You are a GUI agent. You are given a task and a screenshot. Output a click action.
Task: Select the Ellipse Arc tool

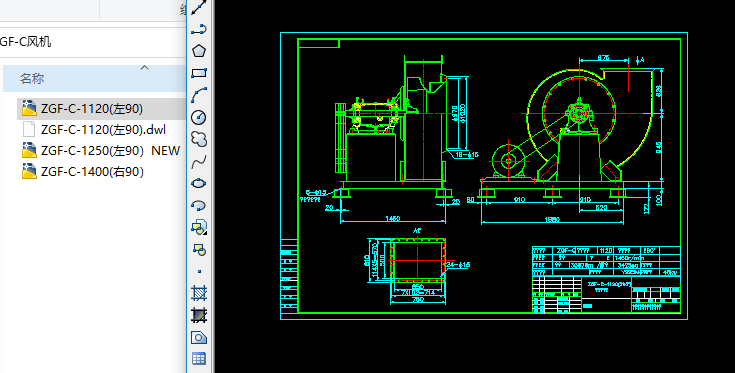tap(199, 205)
